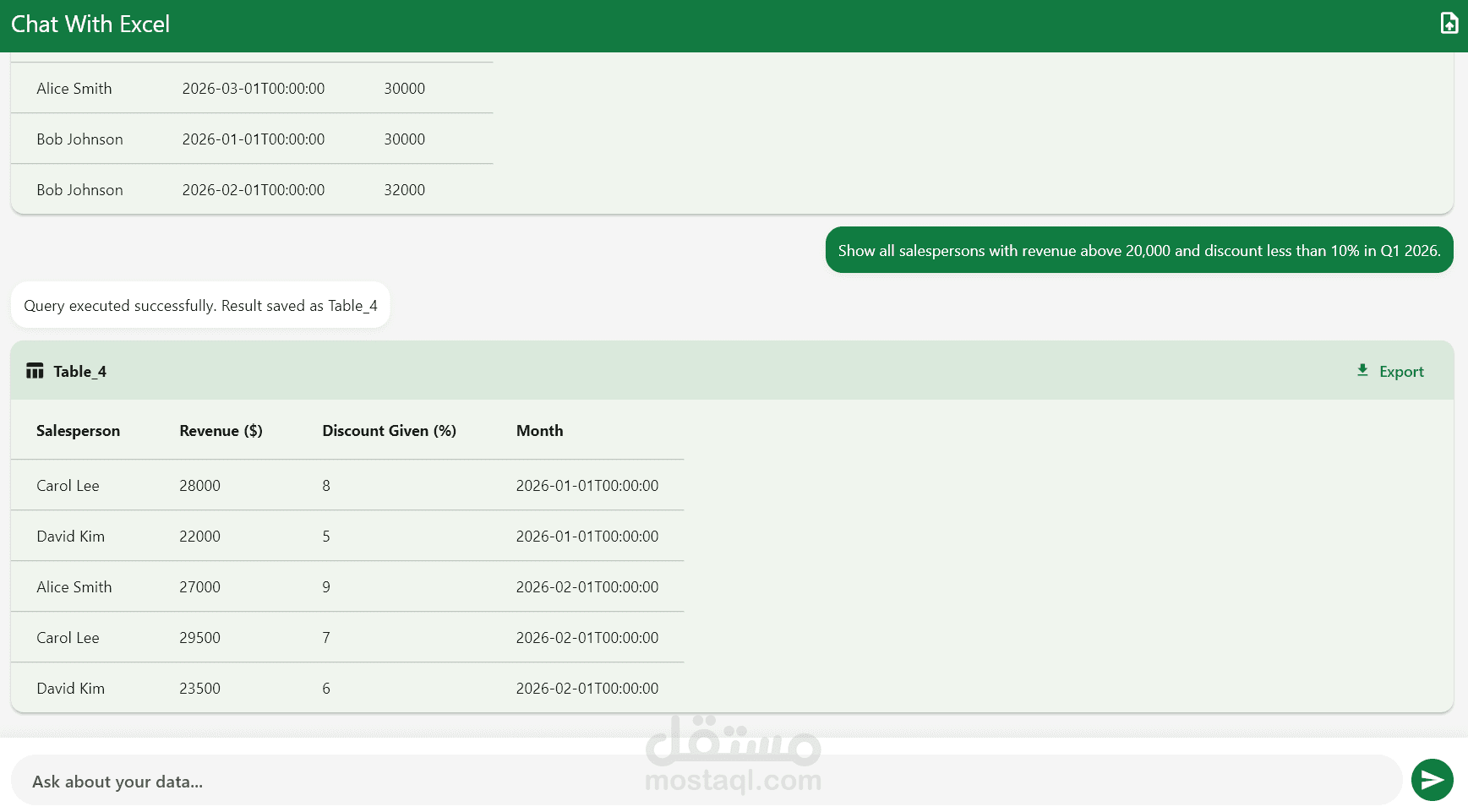Click Bob Johnson row with value 32000
The width and height of the screenshot is (1468, 812).
tap(252, 189)
